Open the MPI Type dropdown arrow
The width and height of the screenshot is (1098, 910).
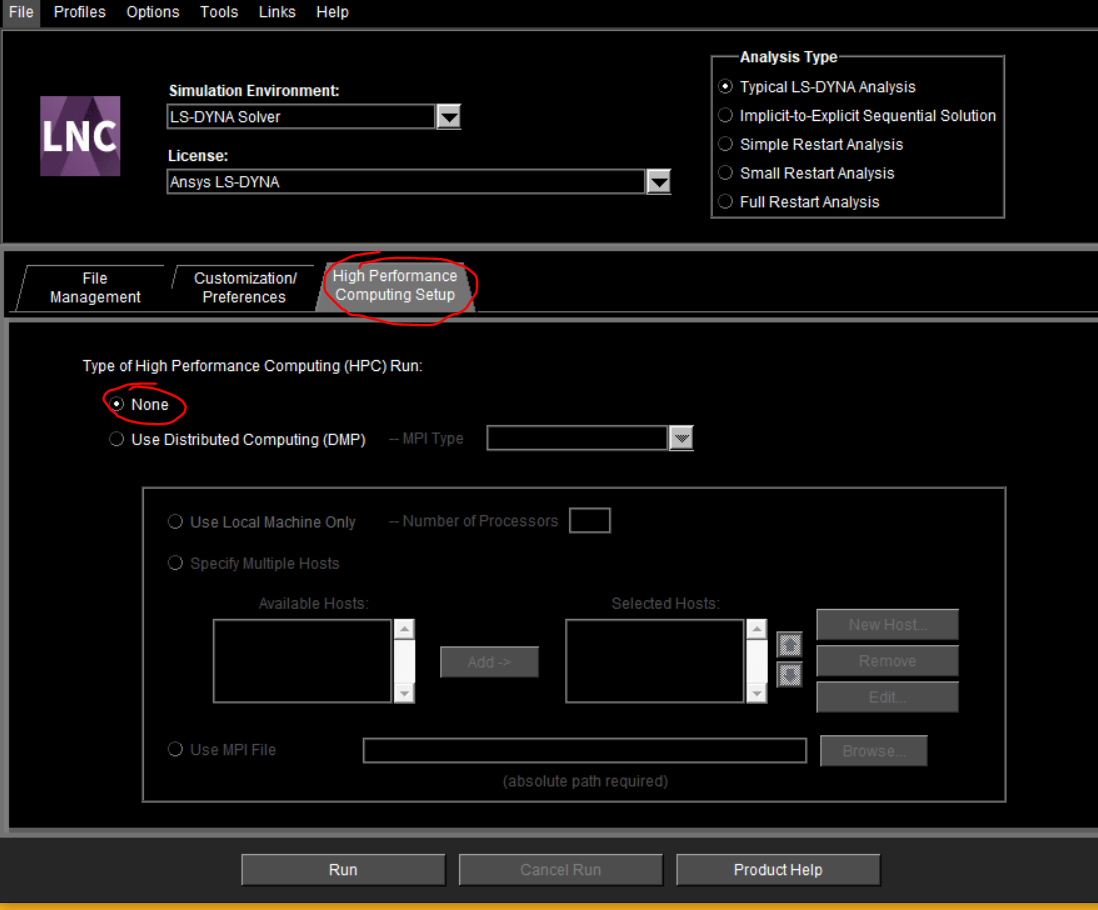pos(681,438)
